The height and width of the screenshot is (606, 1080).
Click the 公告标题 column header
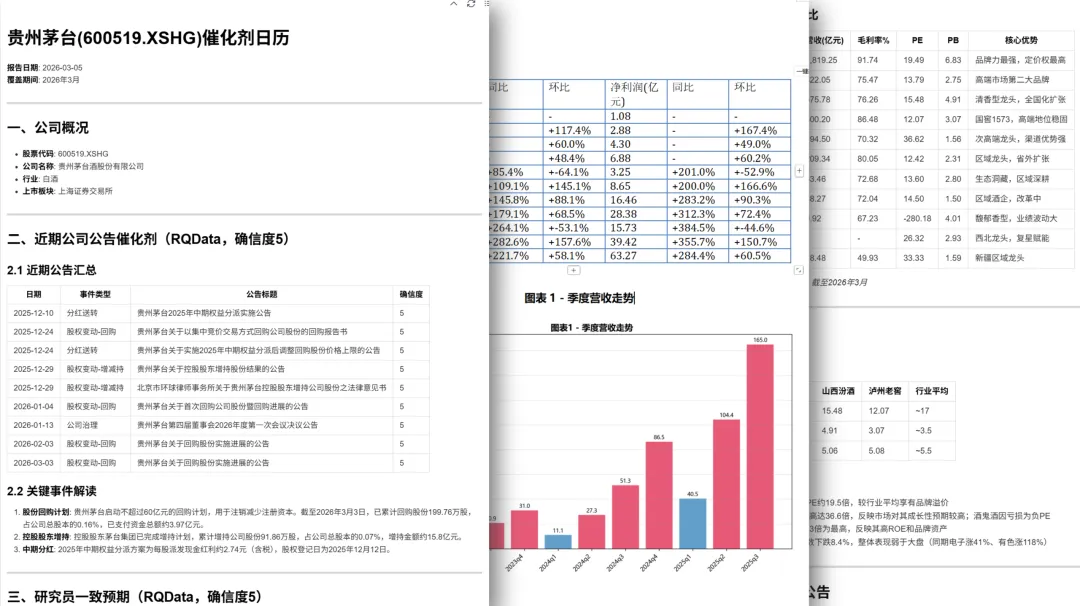262,294
